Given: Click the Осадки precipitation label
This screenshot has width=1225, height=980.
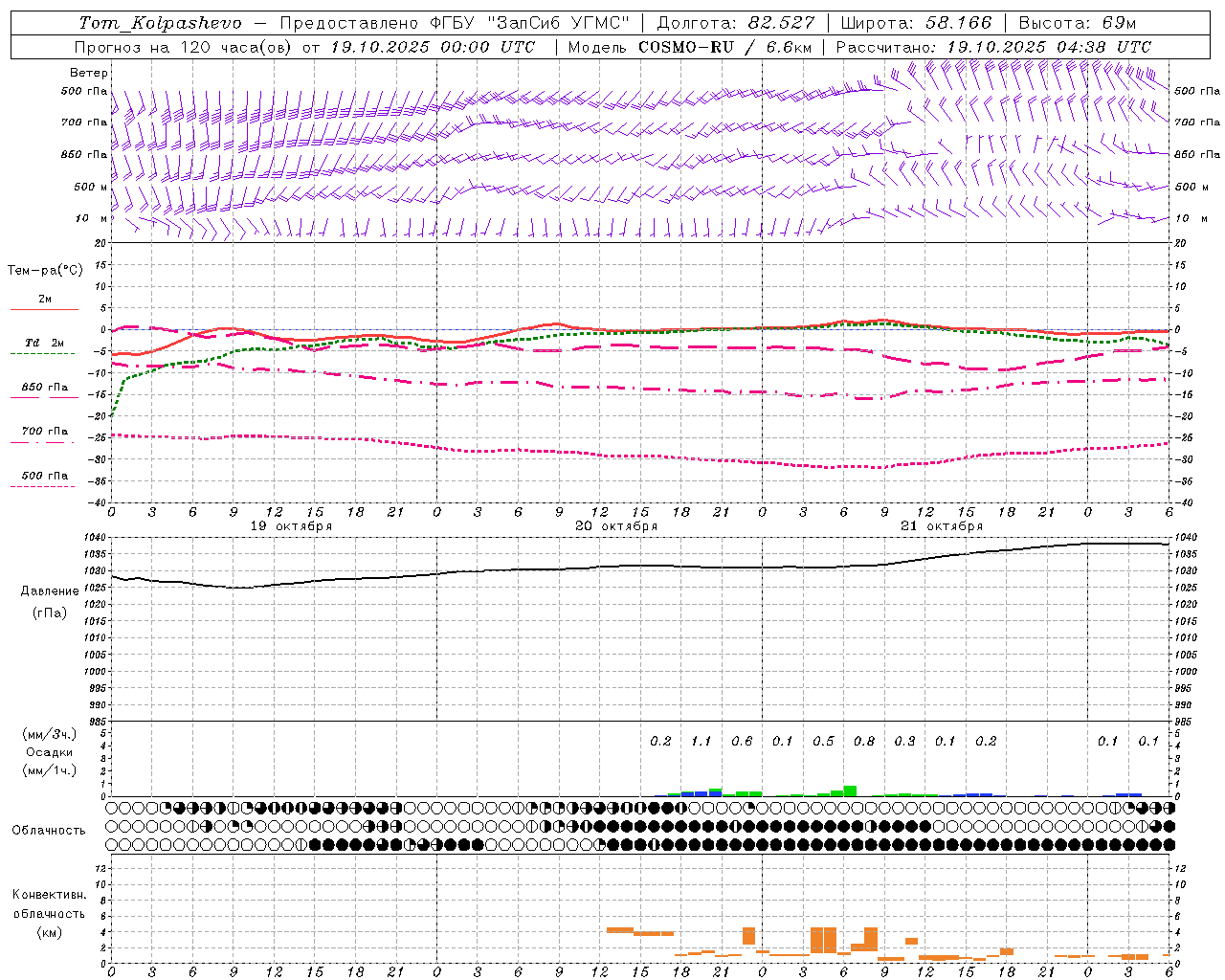Looking at the screenshot, I should click(x=50, y=752).
